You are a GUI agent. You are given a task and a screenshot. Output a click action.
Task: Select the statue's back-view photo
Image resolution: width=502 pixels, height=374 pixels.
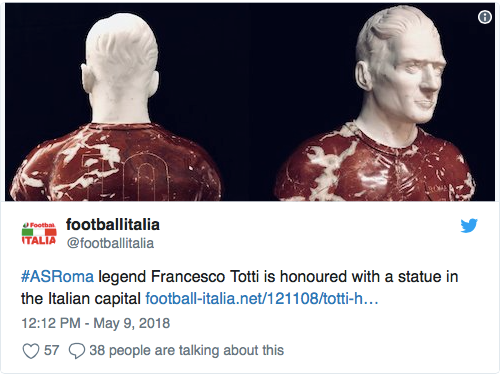[x=117, y=107]
